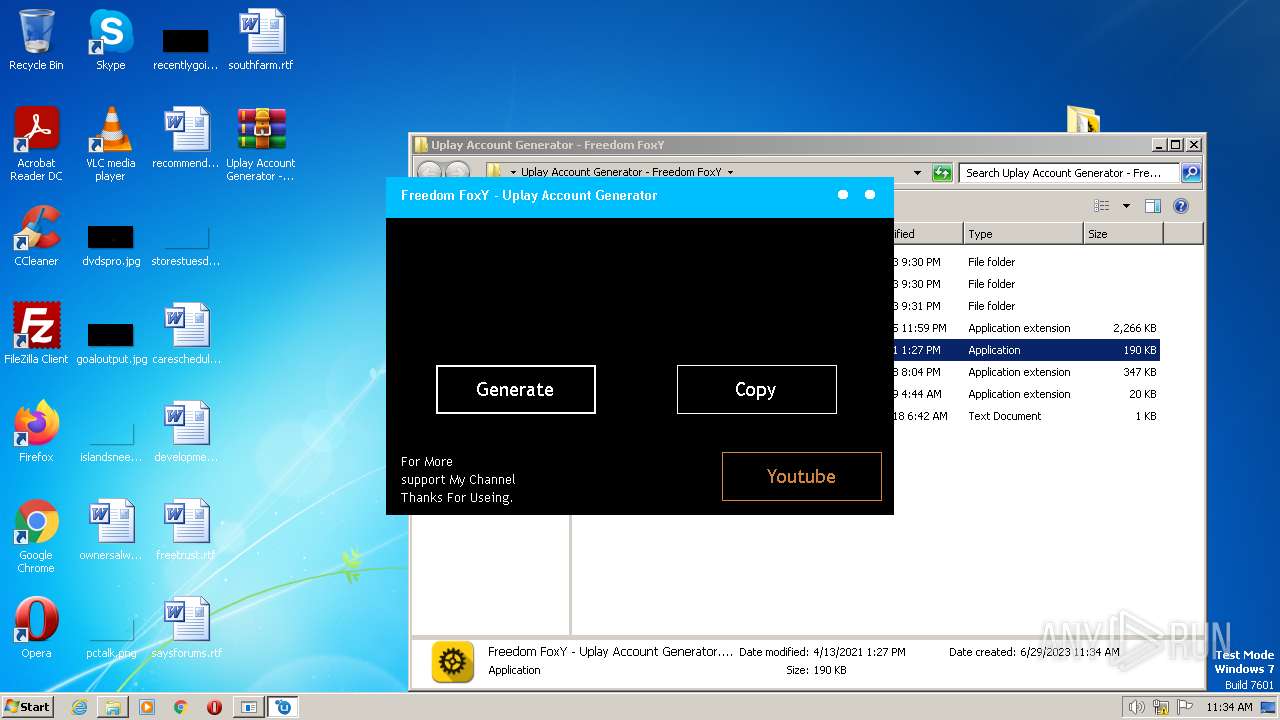Open freetrust.rtf document

pos(186,530)
